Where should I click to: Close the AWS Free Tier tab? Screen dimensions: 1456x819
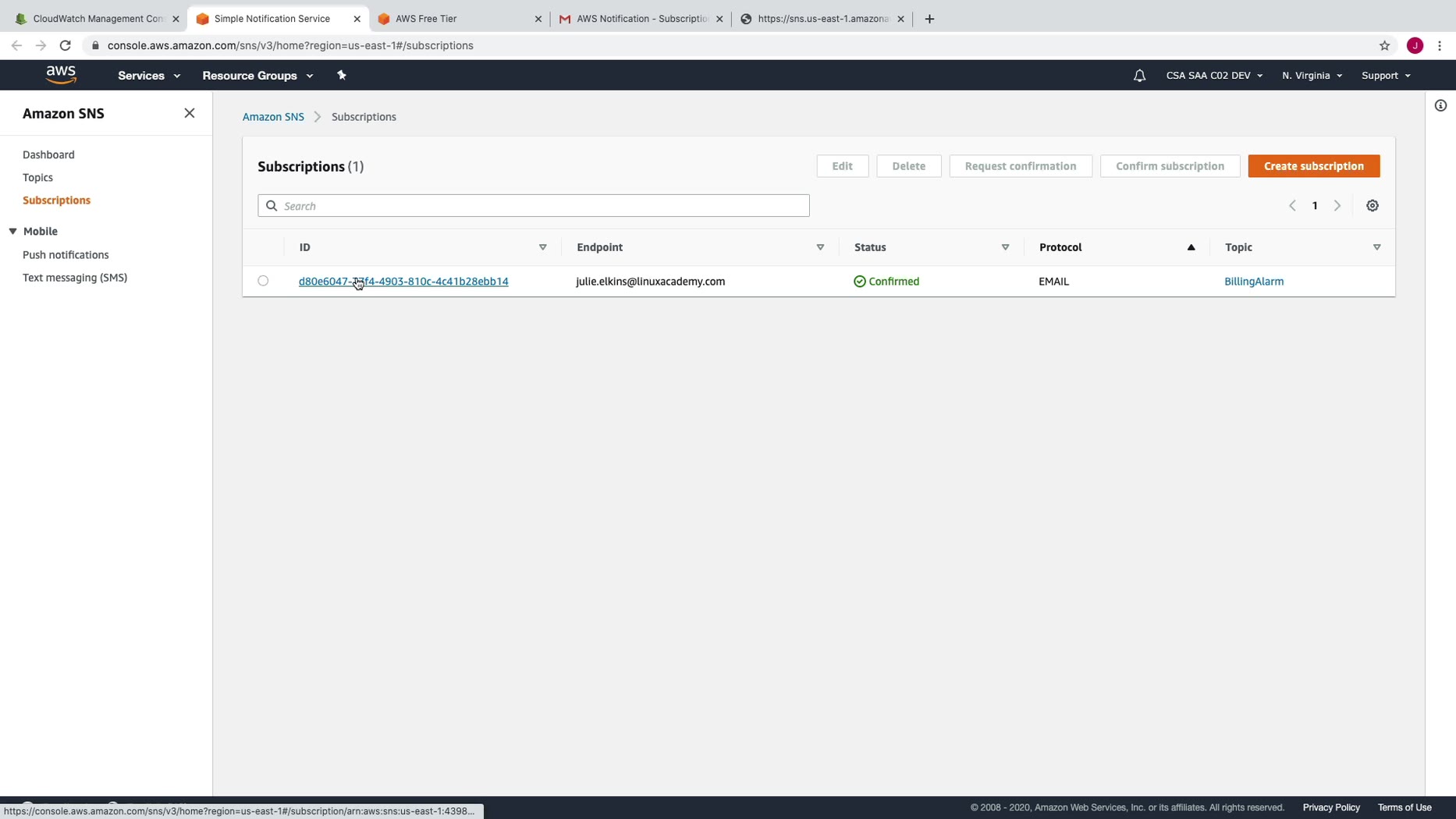pyautogui.click(x=538, y=19)
